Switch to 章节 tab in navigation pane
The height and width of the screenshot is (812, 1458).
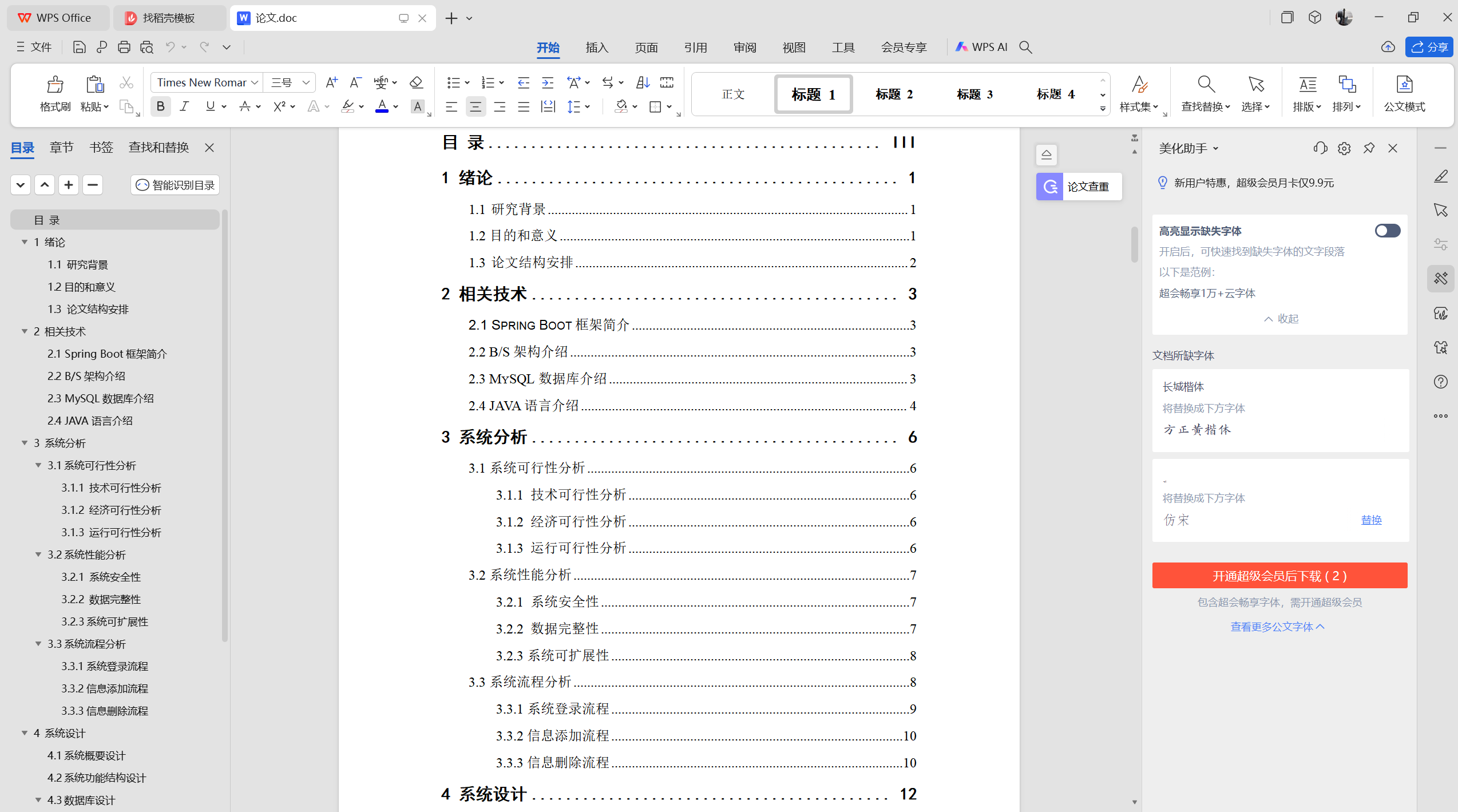[61, 148]
